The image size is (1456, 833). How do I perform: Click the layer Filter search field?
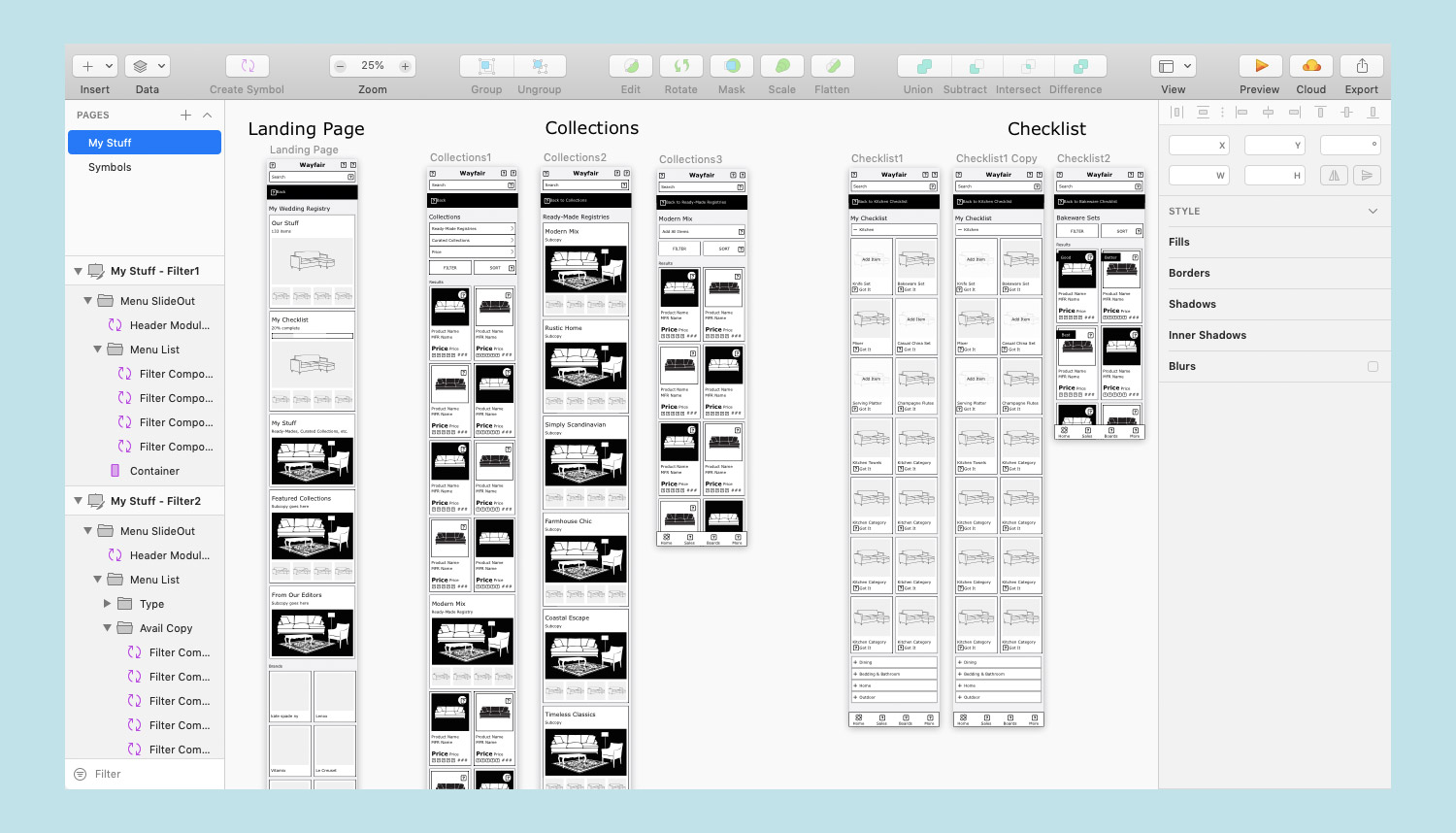point(145,774)
